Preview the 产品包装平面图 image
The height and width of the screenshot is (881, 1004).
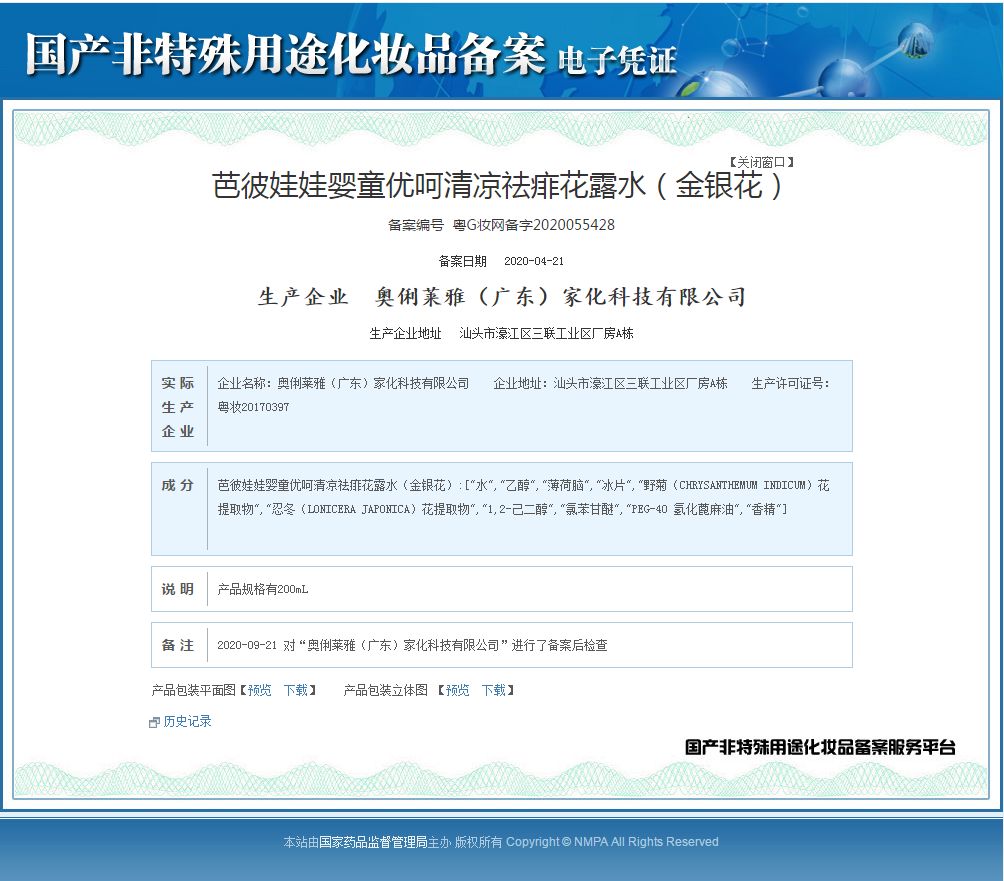[x=259, y=690]
